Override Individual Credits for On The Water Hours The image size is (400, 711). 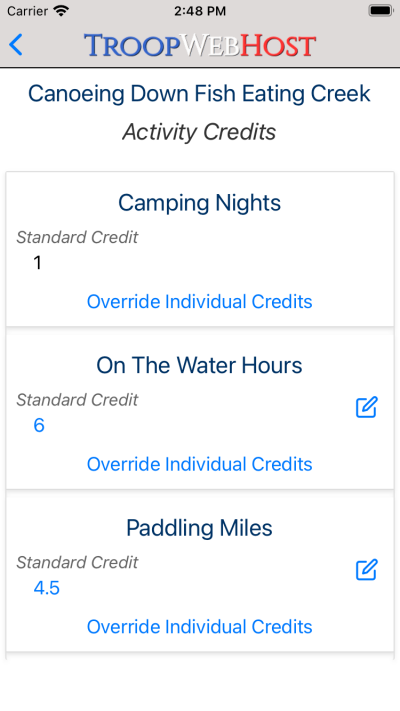[x=200, y=464]
